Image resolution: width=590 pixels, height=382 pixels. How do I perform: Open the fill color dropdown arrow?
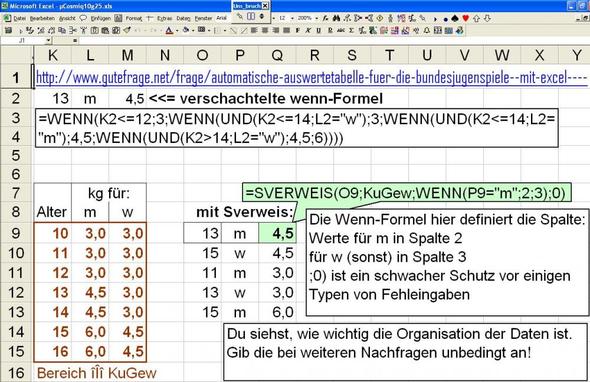(x=193, y=30)
